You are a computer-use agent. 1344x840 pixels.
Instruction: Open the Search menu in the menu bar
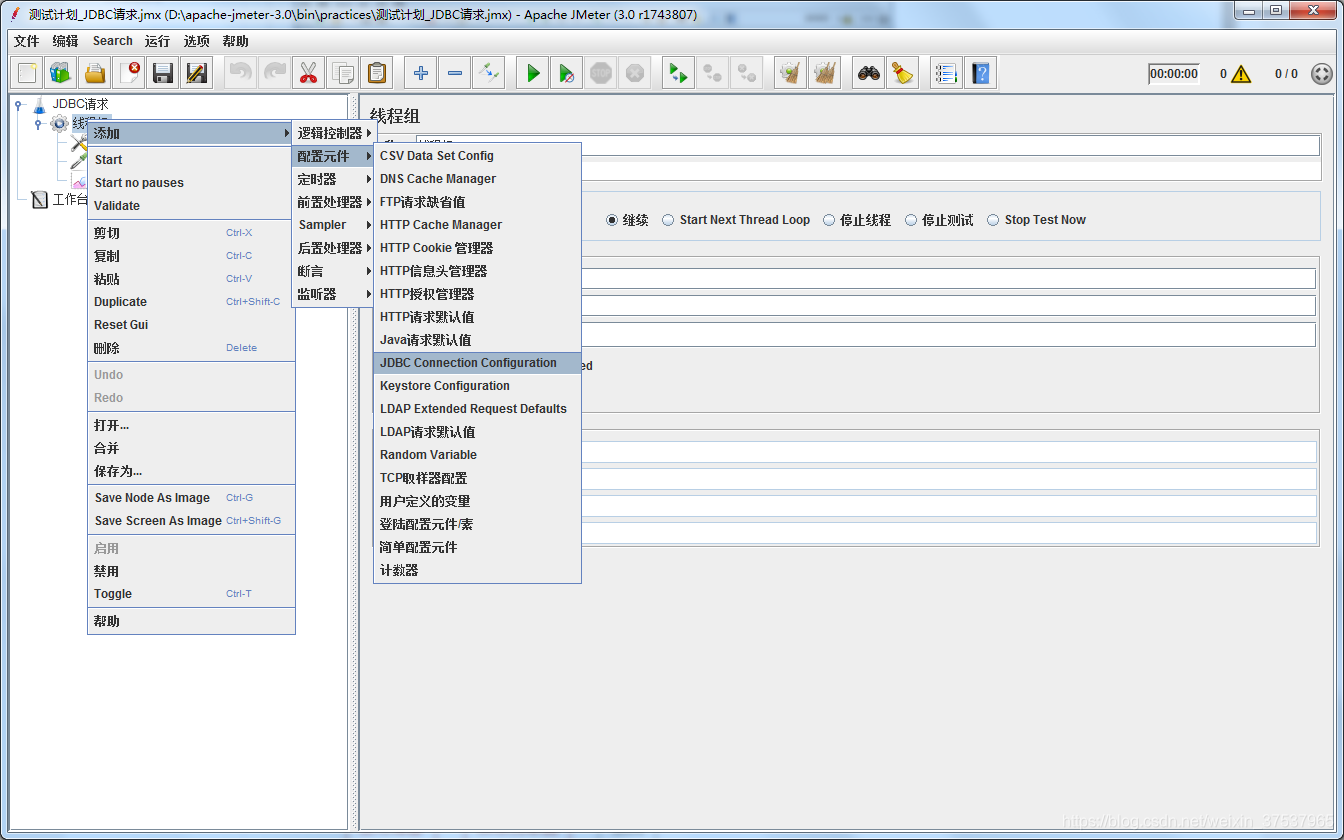click(x=112, y=41)
